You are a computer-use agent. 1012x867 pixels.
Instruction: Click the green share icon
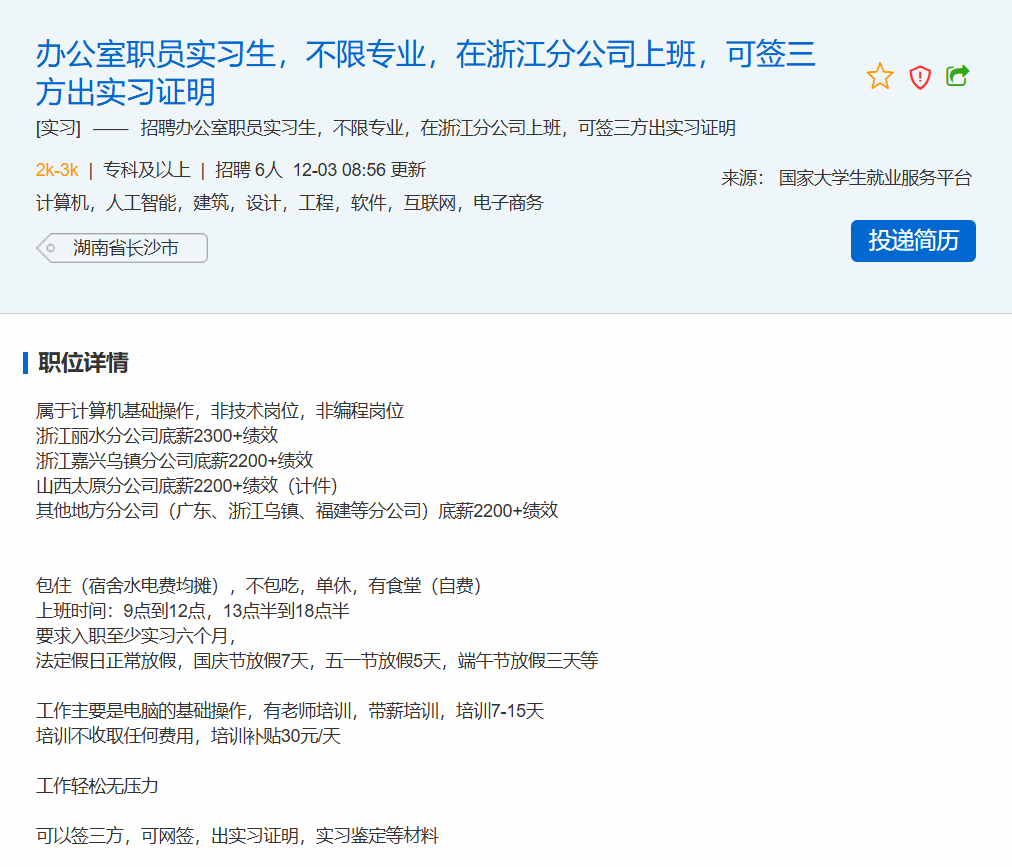click(x=958, y=76)
